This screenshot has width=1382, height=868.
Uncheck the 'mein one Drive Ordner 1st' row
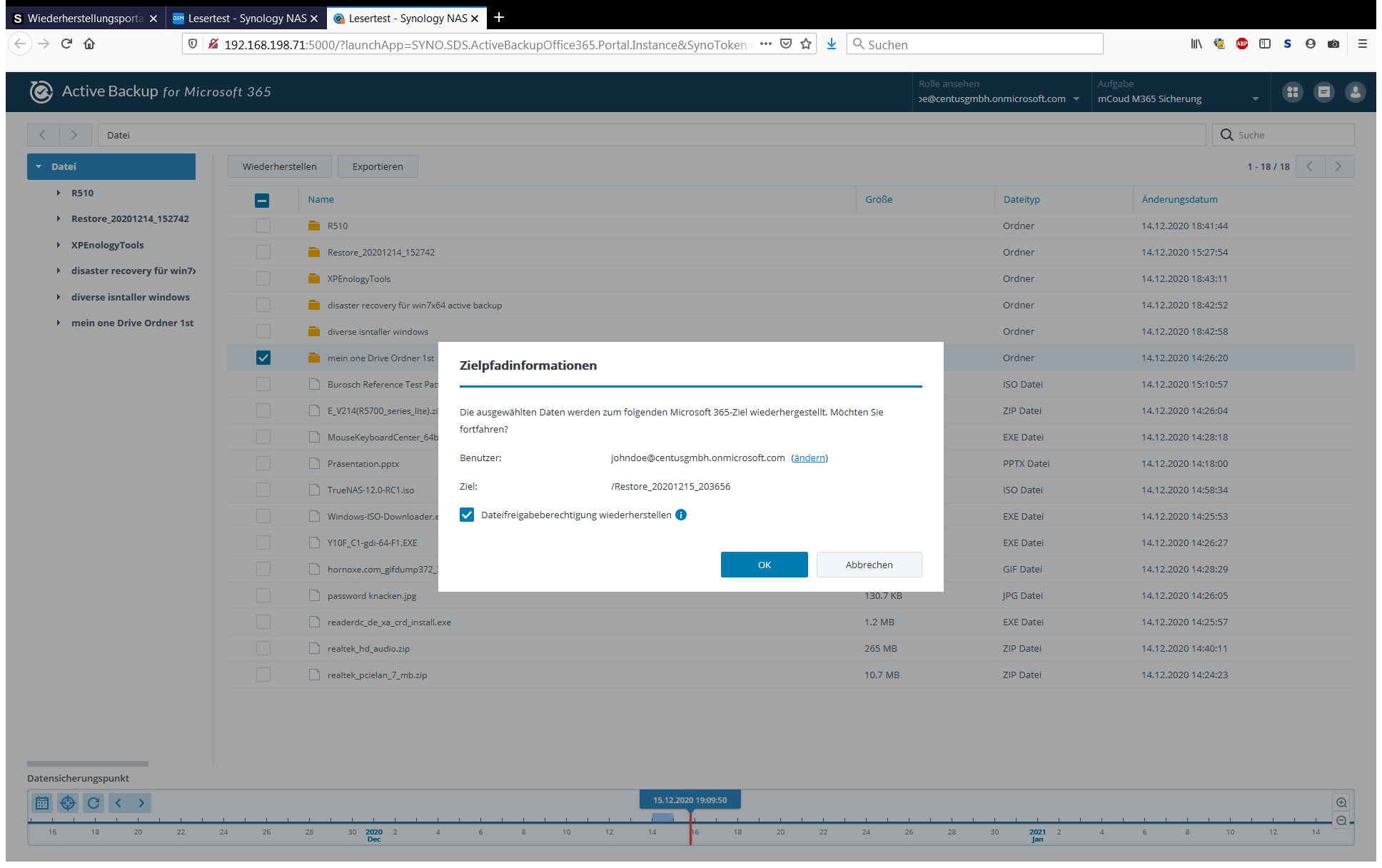click(x=263, y=358)
